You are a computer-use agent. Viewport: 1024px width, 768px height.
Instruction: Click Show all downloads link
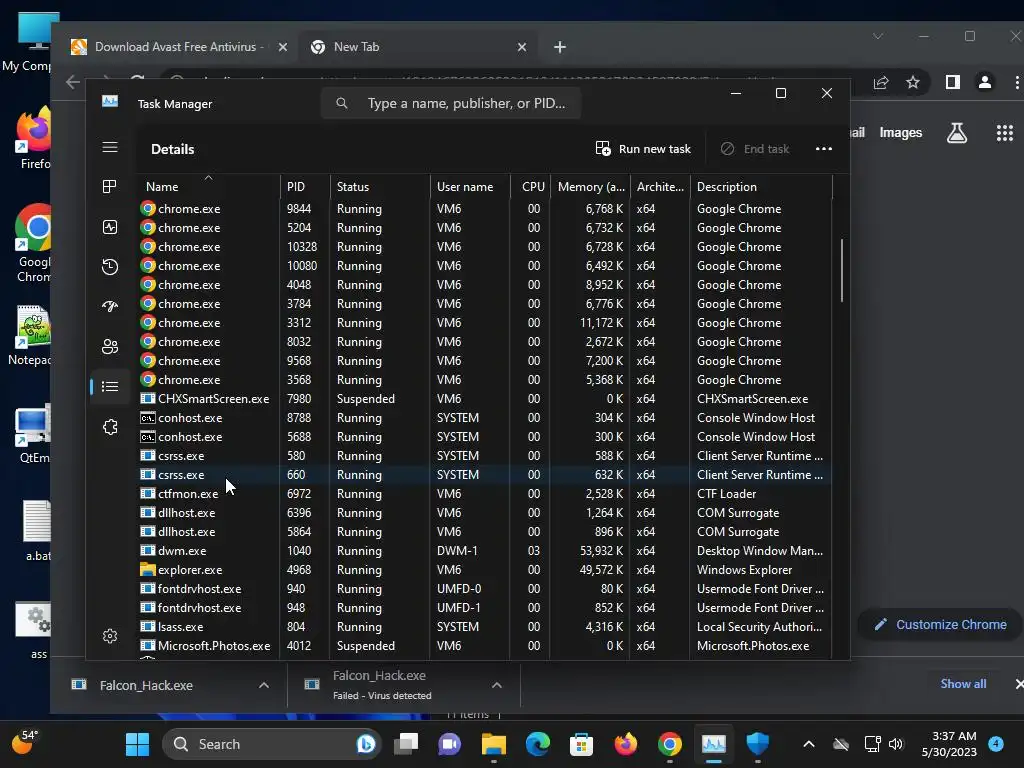pyautogui.click(x=963, y=684)
